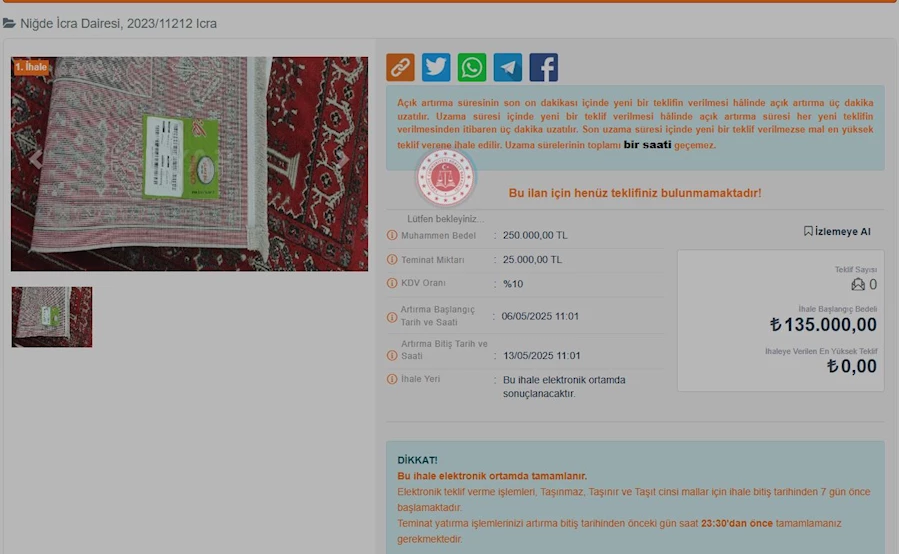This screenshot has width=899, height=554.
Task: Share the listing on Telegram
Action: [508, 67]
